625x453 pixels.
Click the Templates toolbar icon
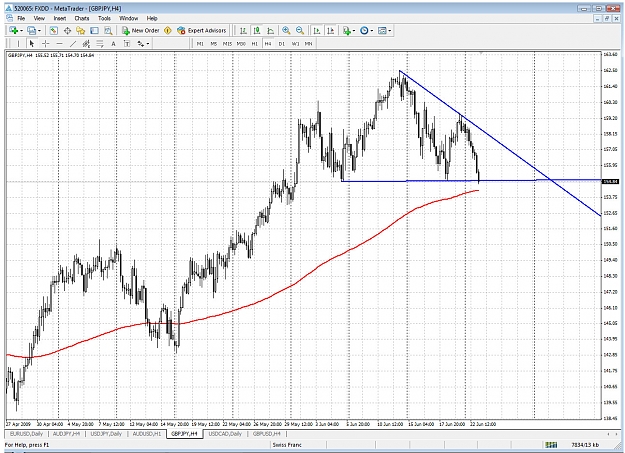pyautogui.click(x=382, y=30)
